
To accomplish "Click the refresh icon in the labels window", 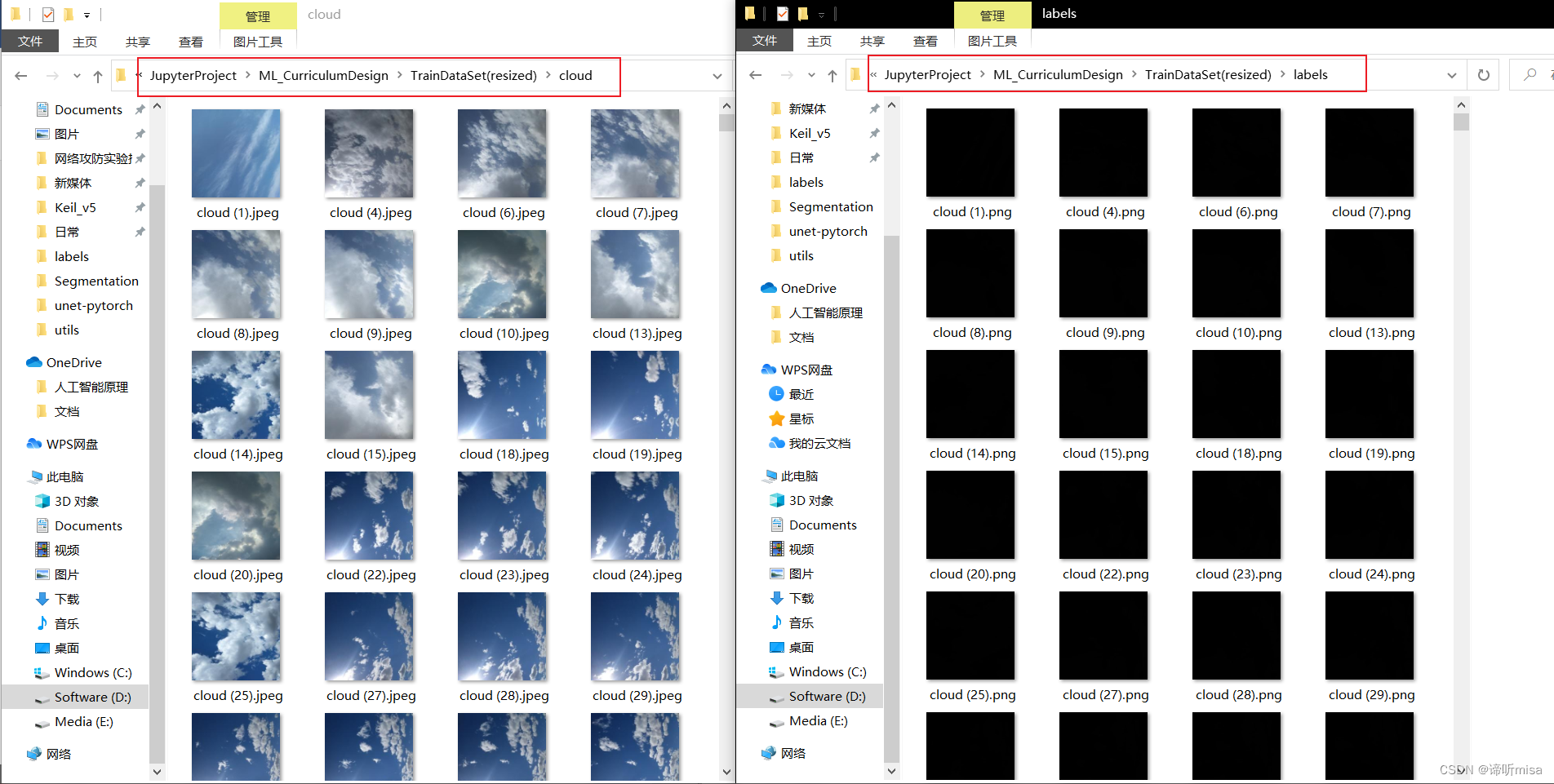I will point(1484,75).
